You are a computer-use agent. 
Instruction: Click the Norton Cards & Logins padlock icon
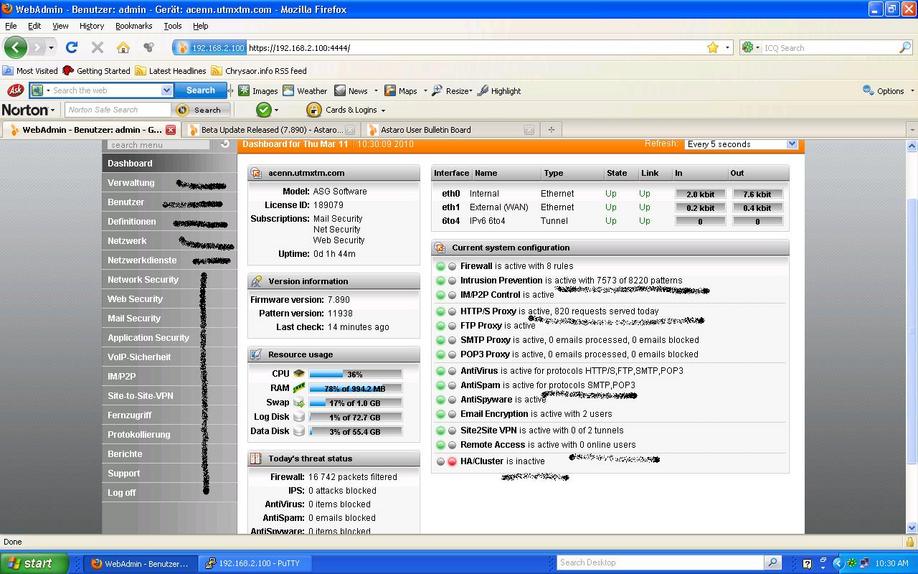(x=313, y=110)
